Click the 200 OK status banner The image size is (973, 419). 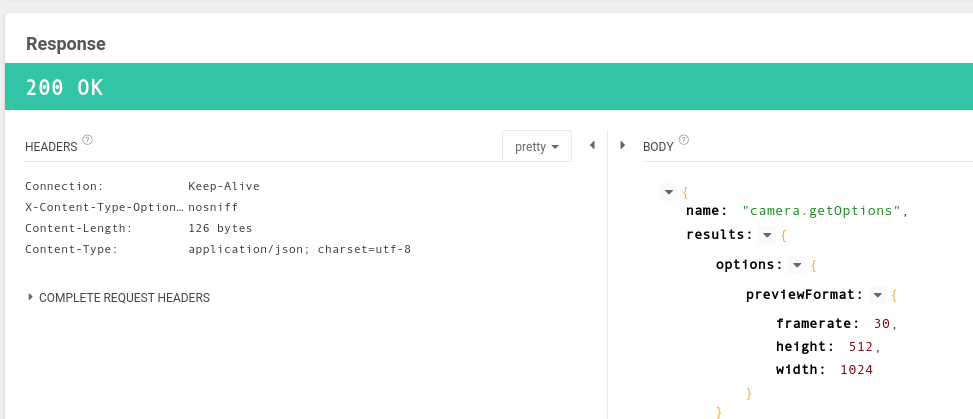pos(488,88)
